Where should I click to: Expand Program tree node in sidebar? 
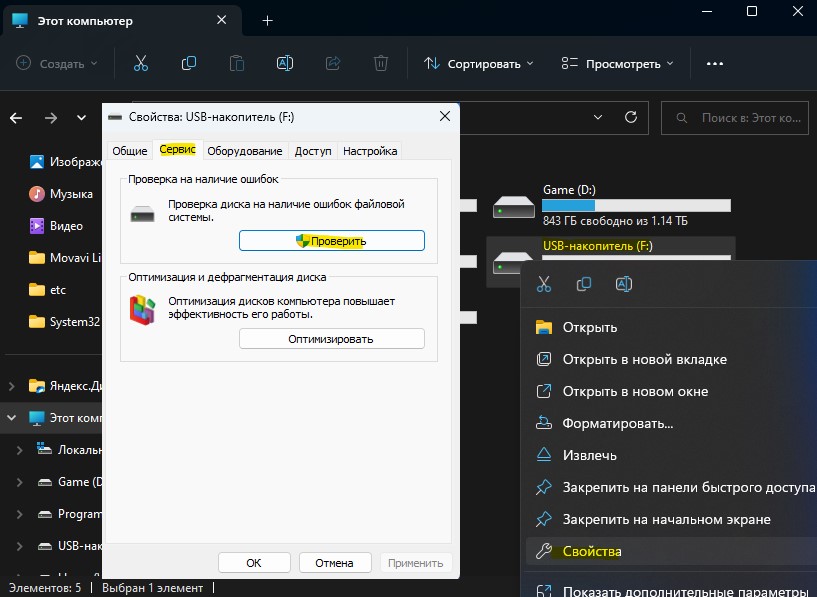(x=19, y=514)
